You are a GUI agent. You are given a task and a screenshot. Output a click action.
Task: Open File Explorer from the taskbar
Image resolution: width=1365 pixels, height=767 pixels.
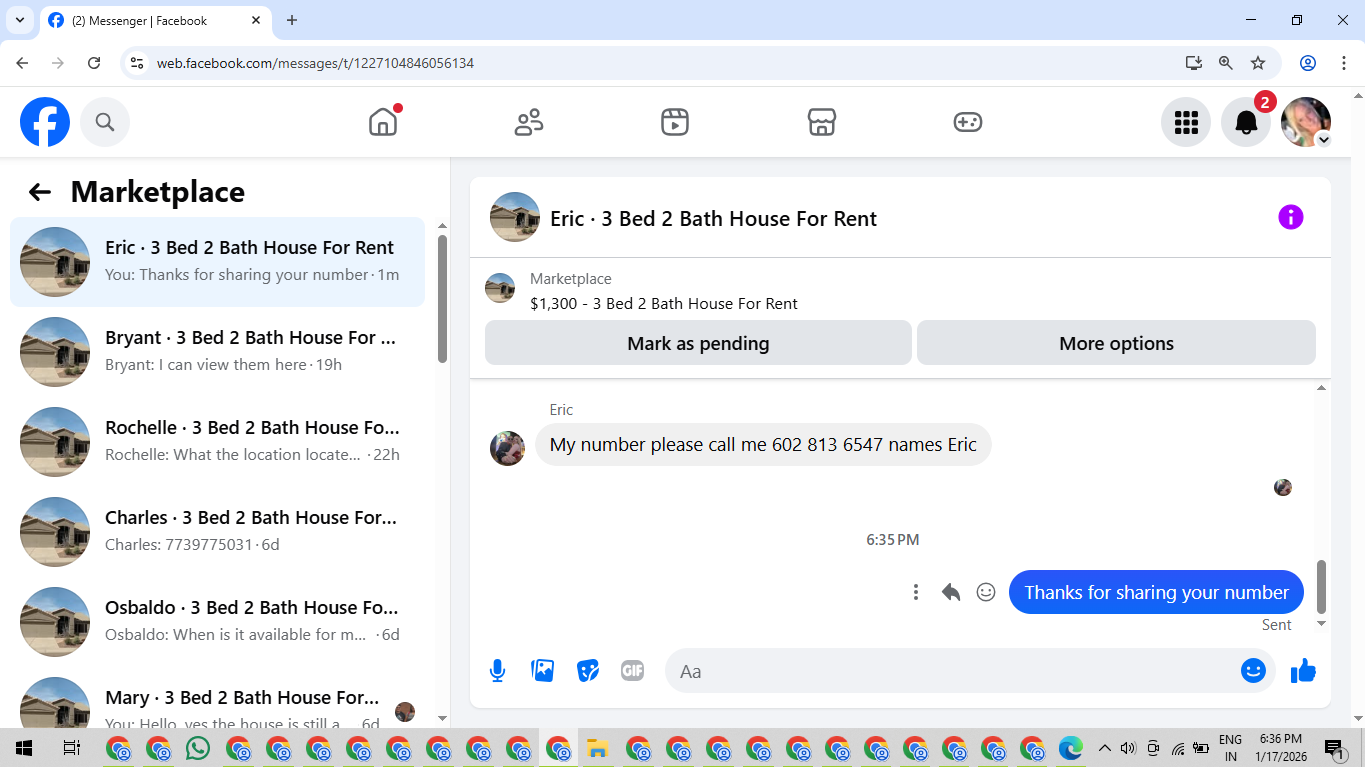click(598, 748)
